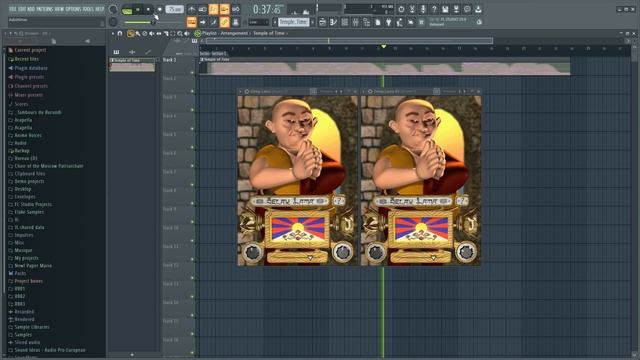This screenshot has width=640, height=360.
Task: Toggle typing keyboard to piano button
Action: (191, 22)
